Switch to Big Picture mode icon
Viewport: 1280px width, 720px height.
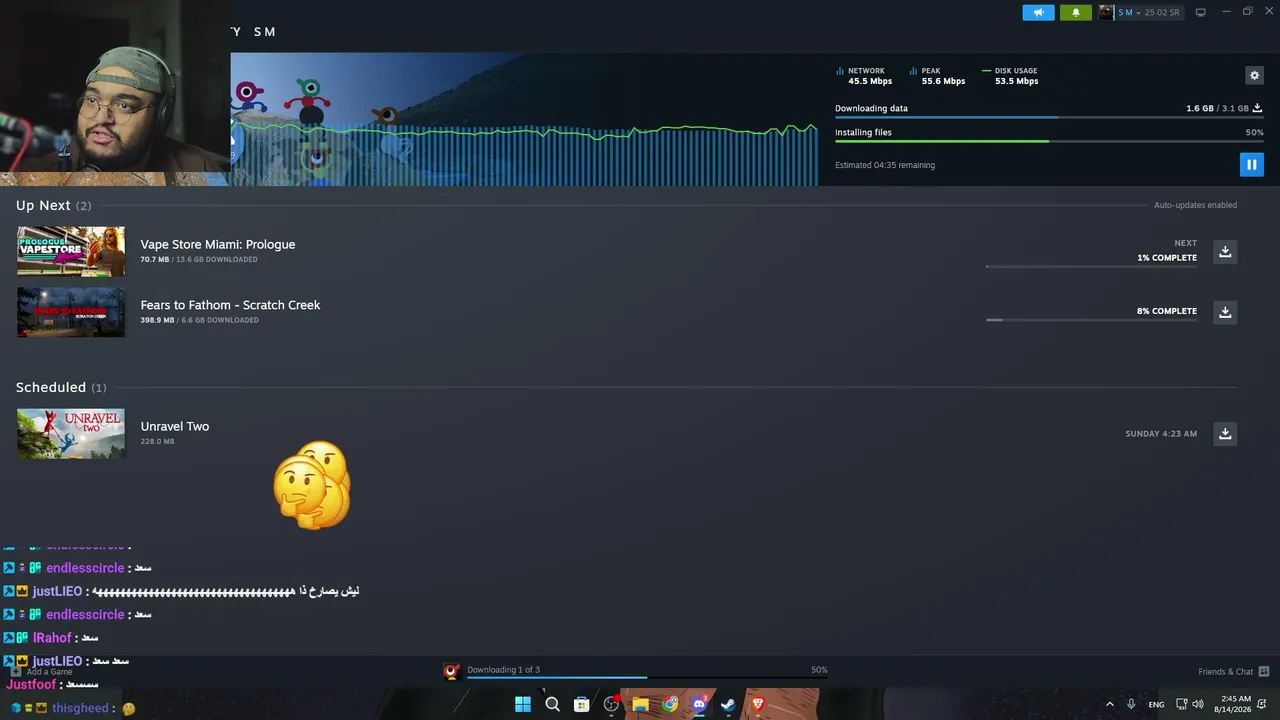pos(1200,12)
